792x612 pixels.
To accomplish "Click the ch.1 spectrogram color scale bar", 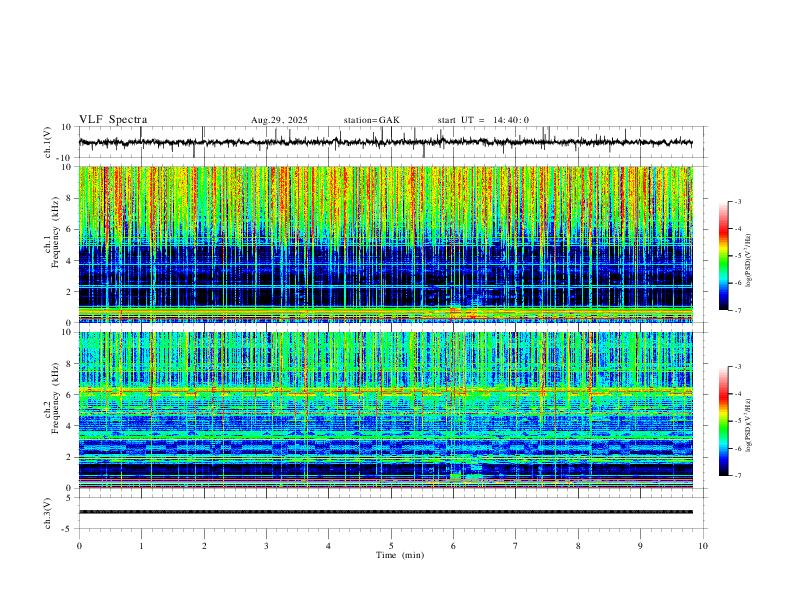I will tap(724, 256).
